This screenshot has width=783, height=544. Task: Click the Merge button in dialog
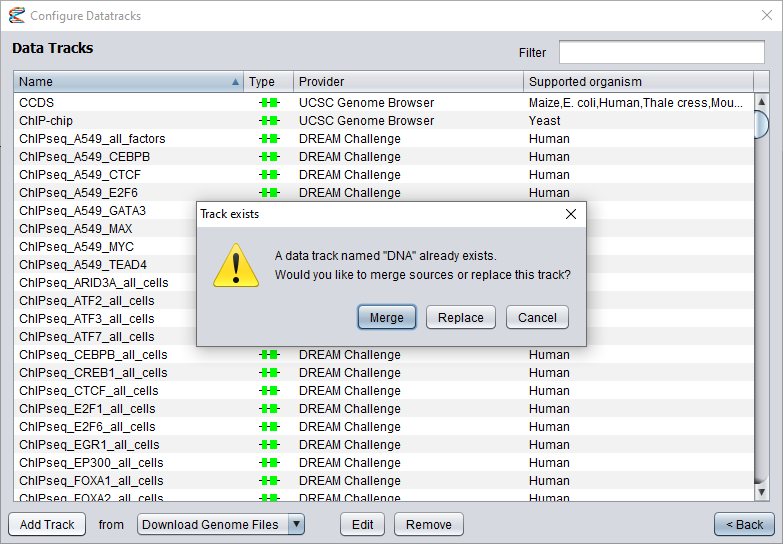point(386,317)
